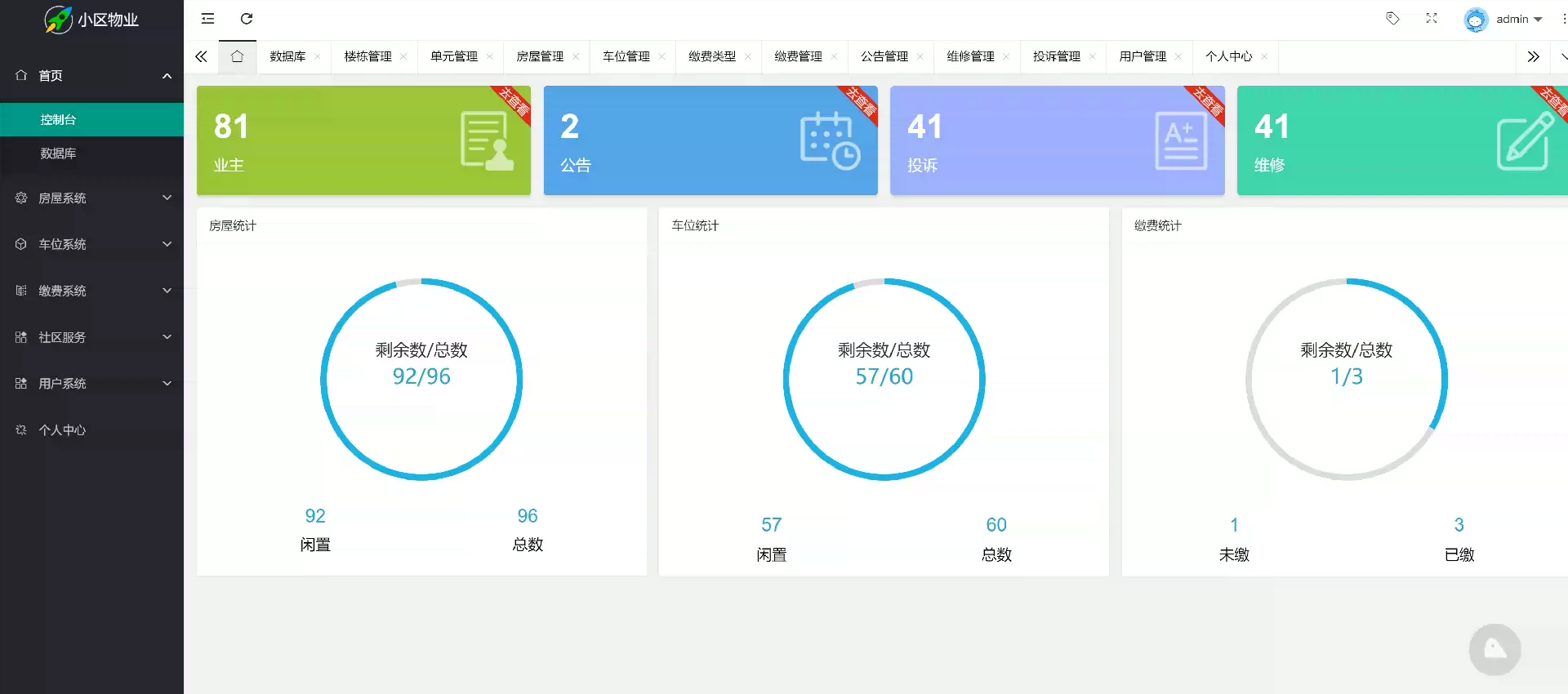Image resolution: width=1568 pixels, height=694 pixels.
Task: Toggle fullscreen mode icon
Action: pos(1432,19)
